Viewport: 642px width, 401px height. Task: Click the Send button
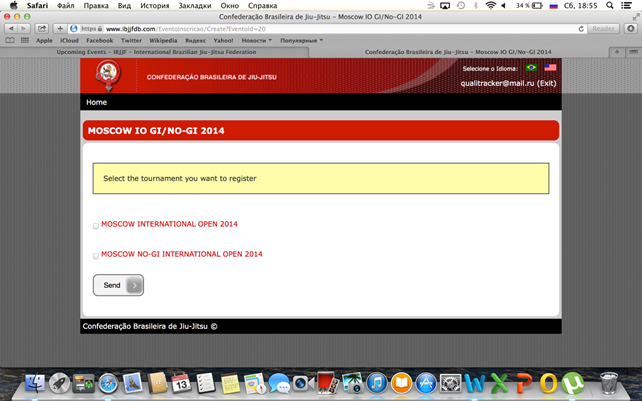click(118, 285)
